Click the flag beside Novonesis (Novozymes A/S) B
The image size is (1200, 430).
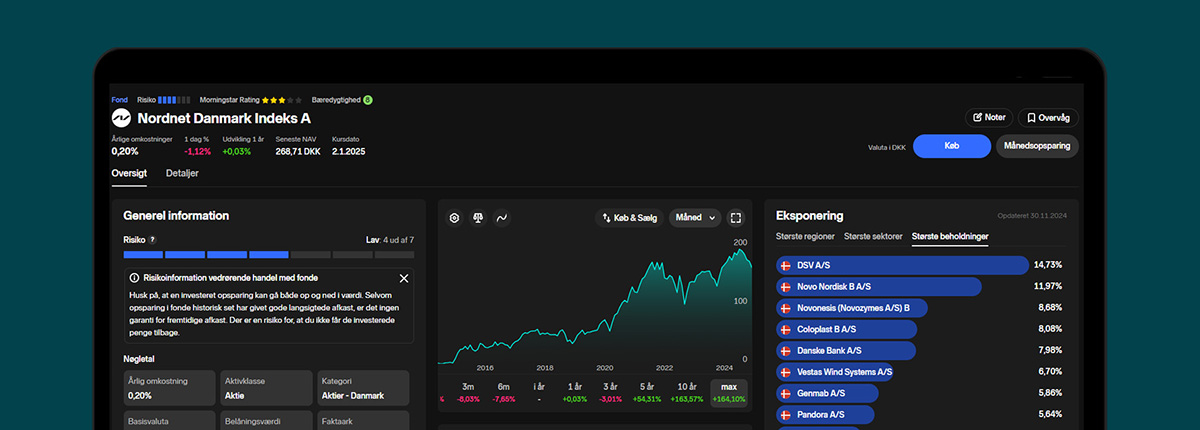785,307
